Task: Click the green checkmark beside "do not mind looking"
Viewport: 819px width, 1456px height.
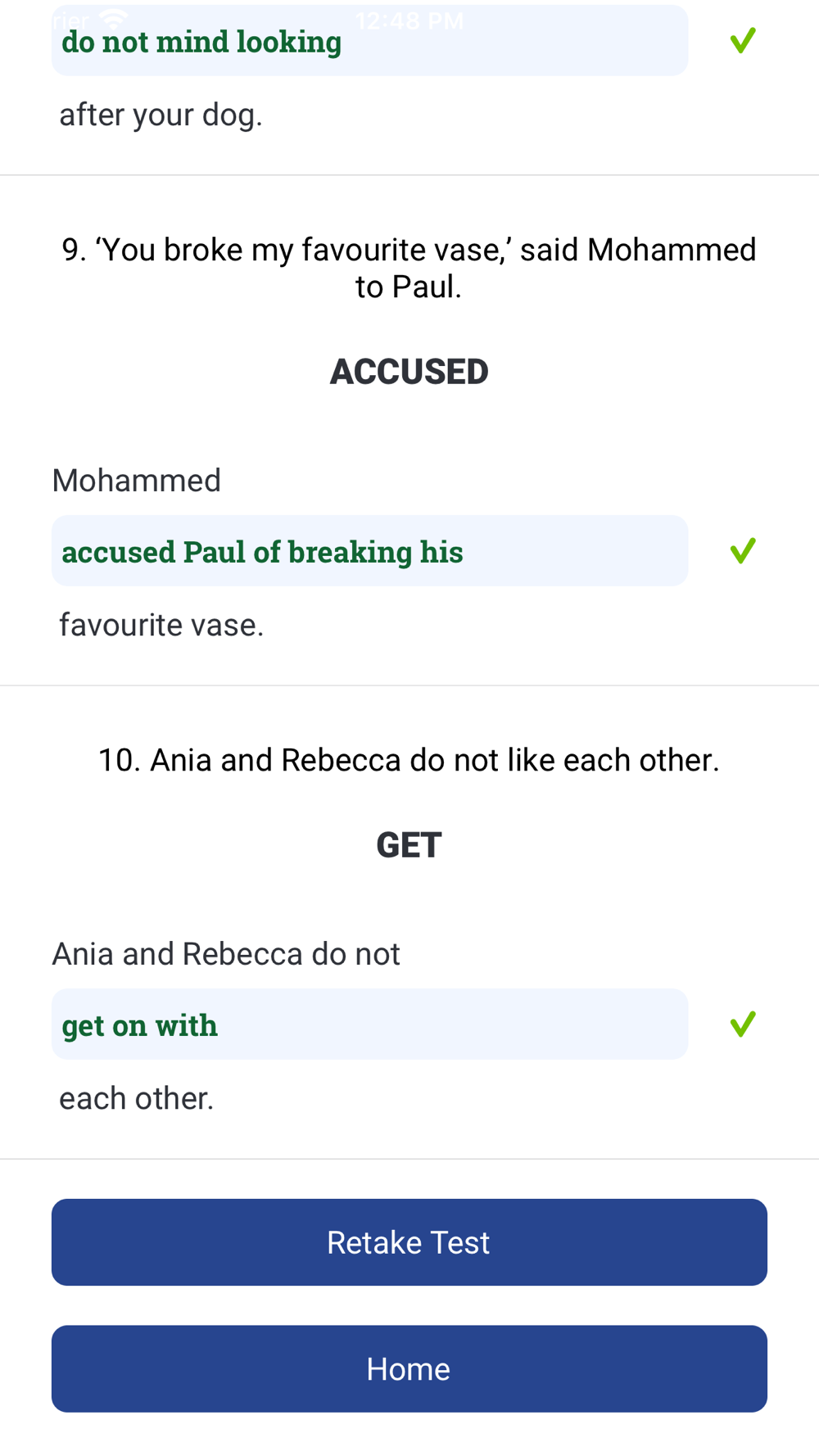Action: point(743,40)
